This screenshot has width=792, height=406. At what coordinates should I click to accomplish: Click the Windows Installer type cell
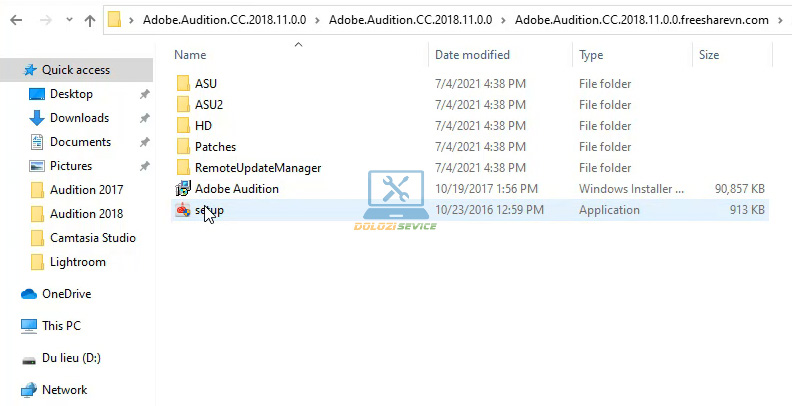631,188
